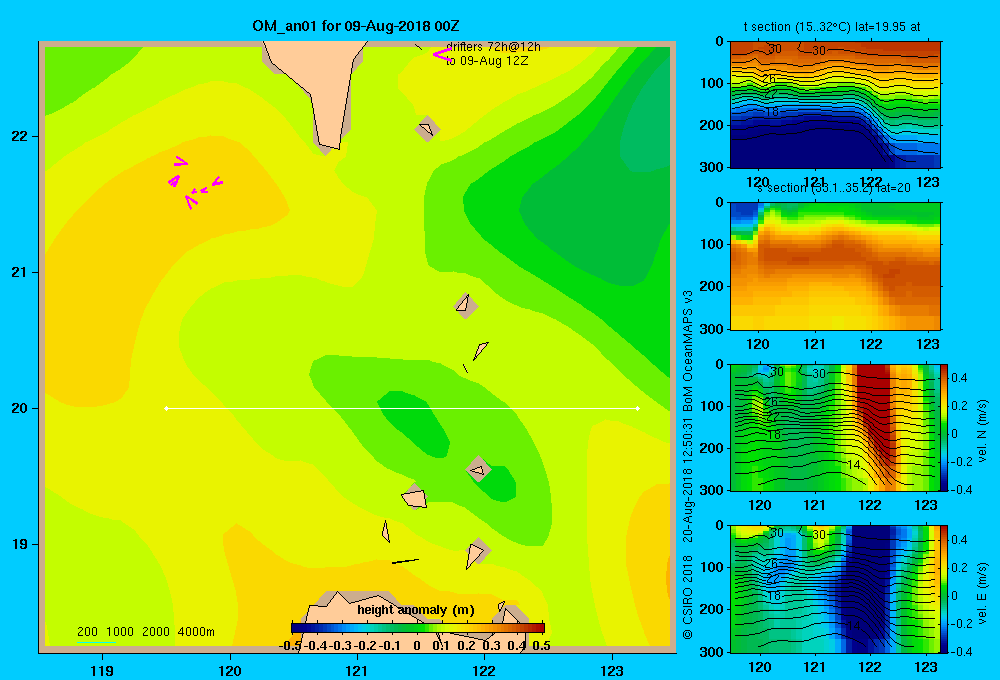Click longitude label '121' on main map axis
Screen dimensions: 1000x680
coord(357,670)
